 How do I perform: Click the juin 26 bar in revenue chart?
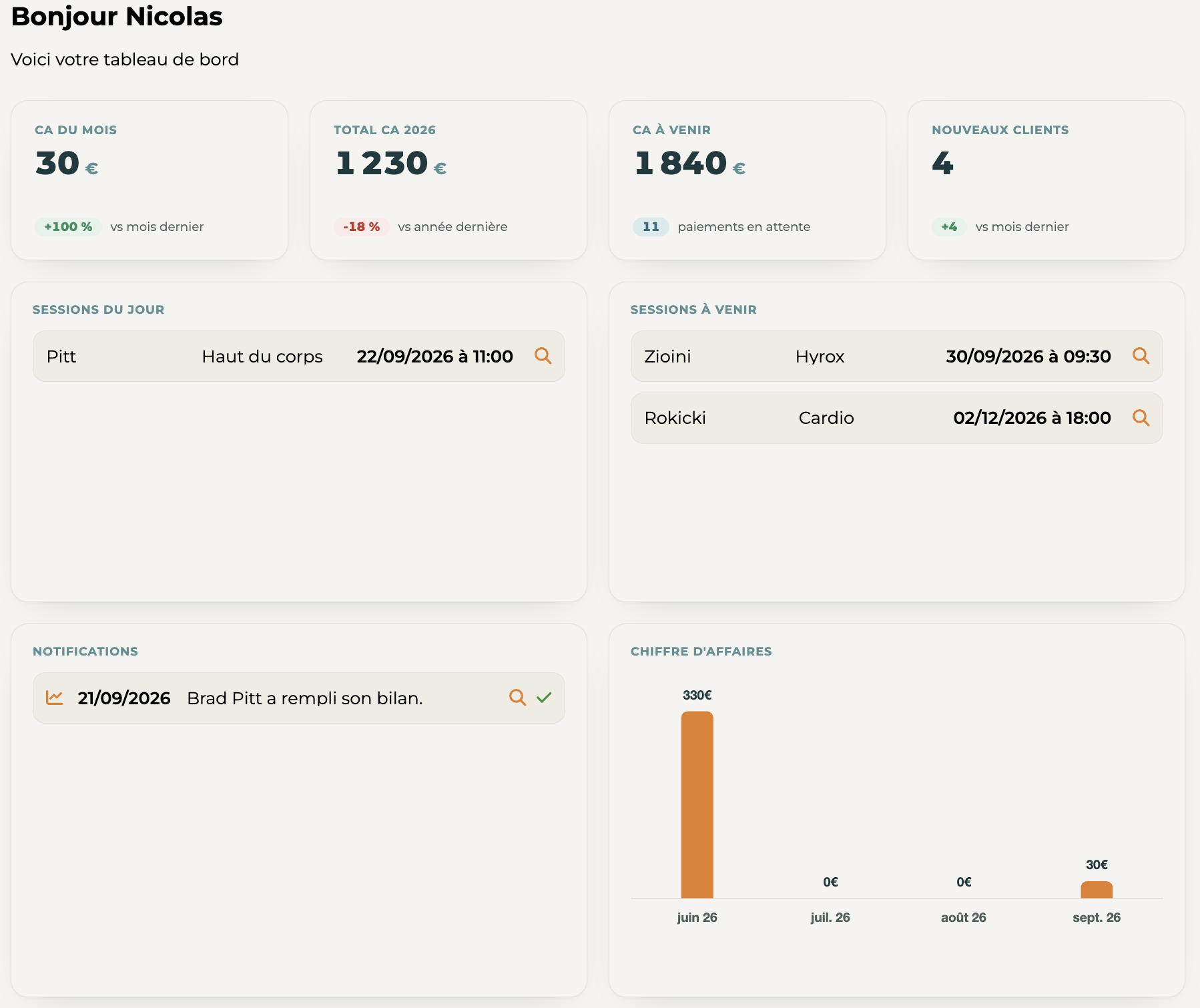697,804
